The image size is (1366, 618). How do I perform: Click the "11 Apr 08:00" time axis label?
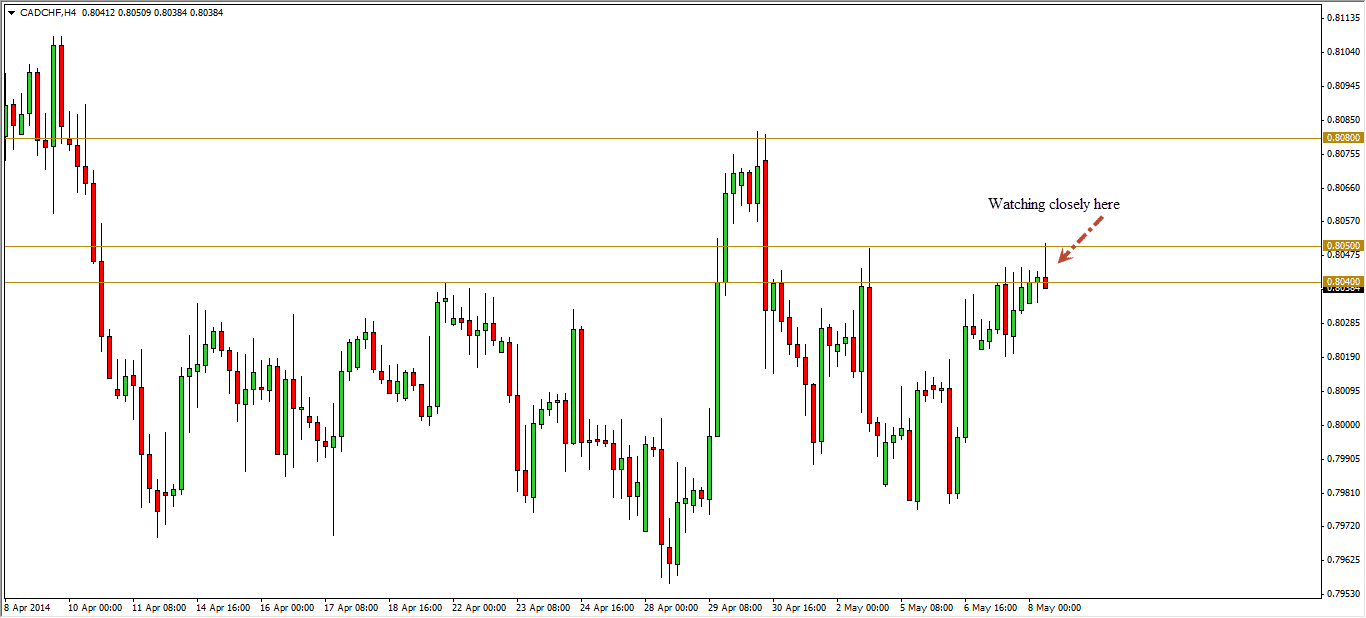[159, 607]
